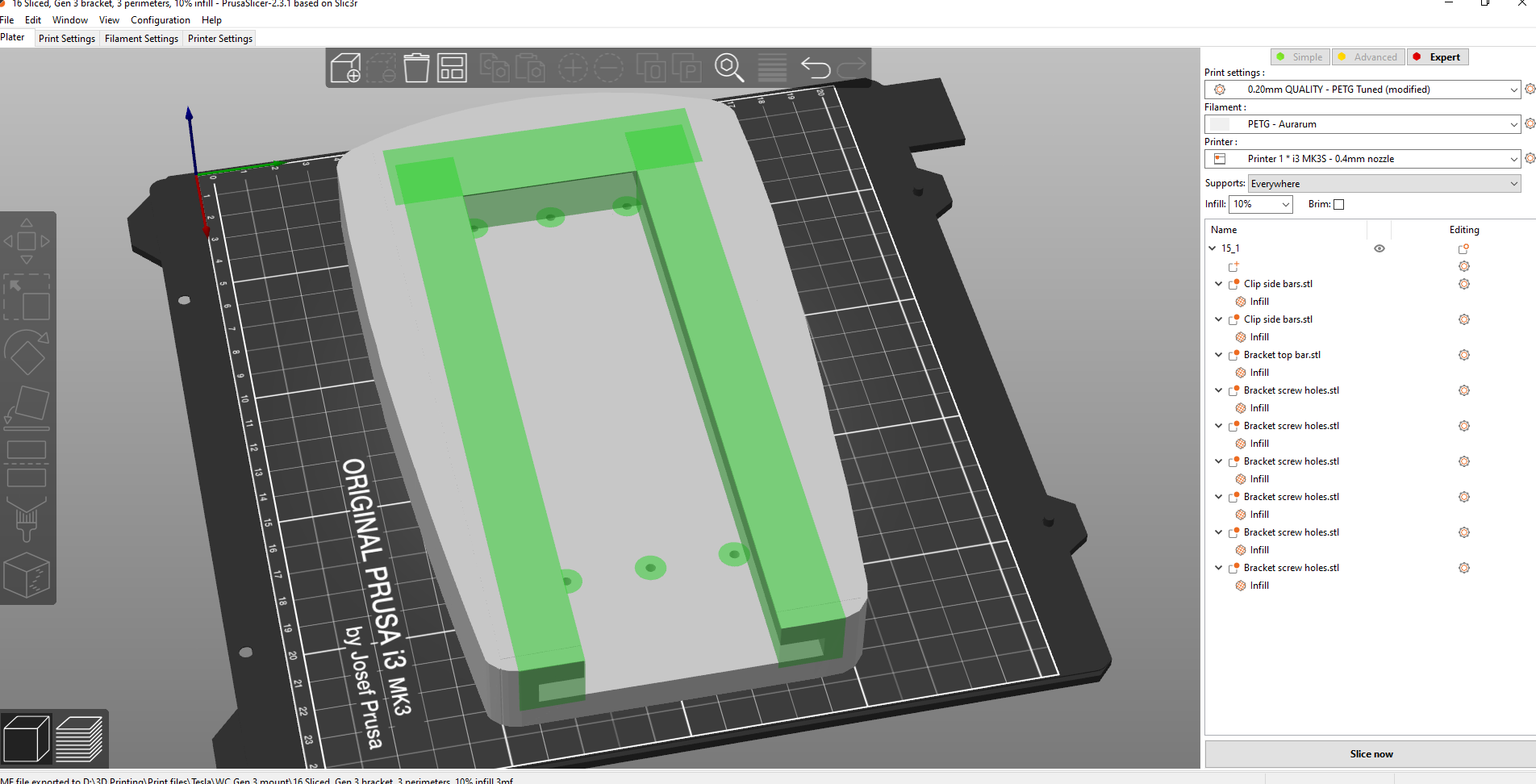
Task: Switch to the Filament Settings tab
Action: click(x=141, y=38)
